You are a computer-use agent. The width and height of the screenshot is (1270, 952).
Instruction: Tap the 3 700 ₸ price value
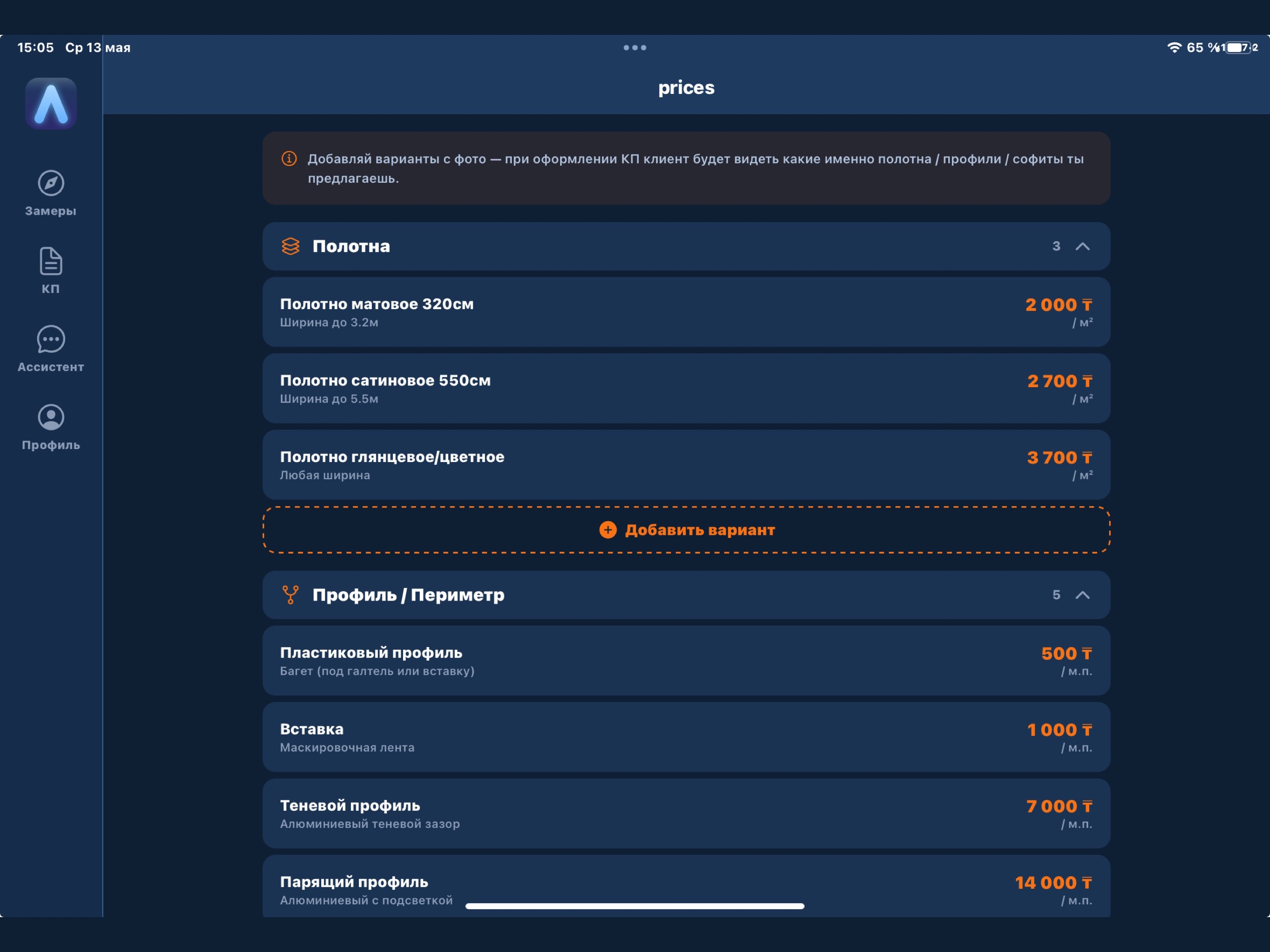tap(1060, 457)
